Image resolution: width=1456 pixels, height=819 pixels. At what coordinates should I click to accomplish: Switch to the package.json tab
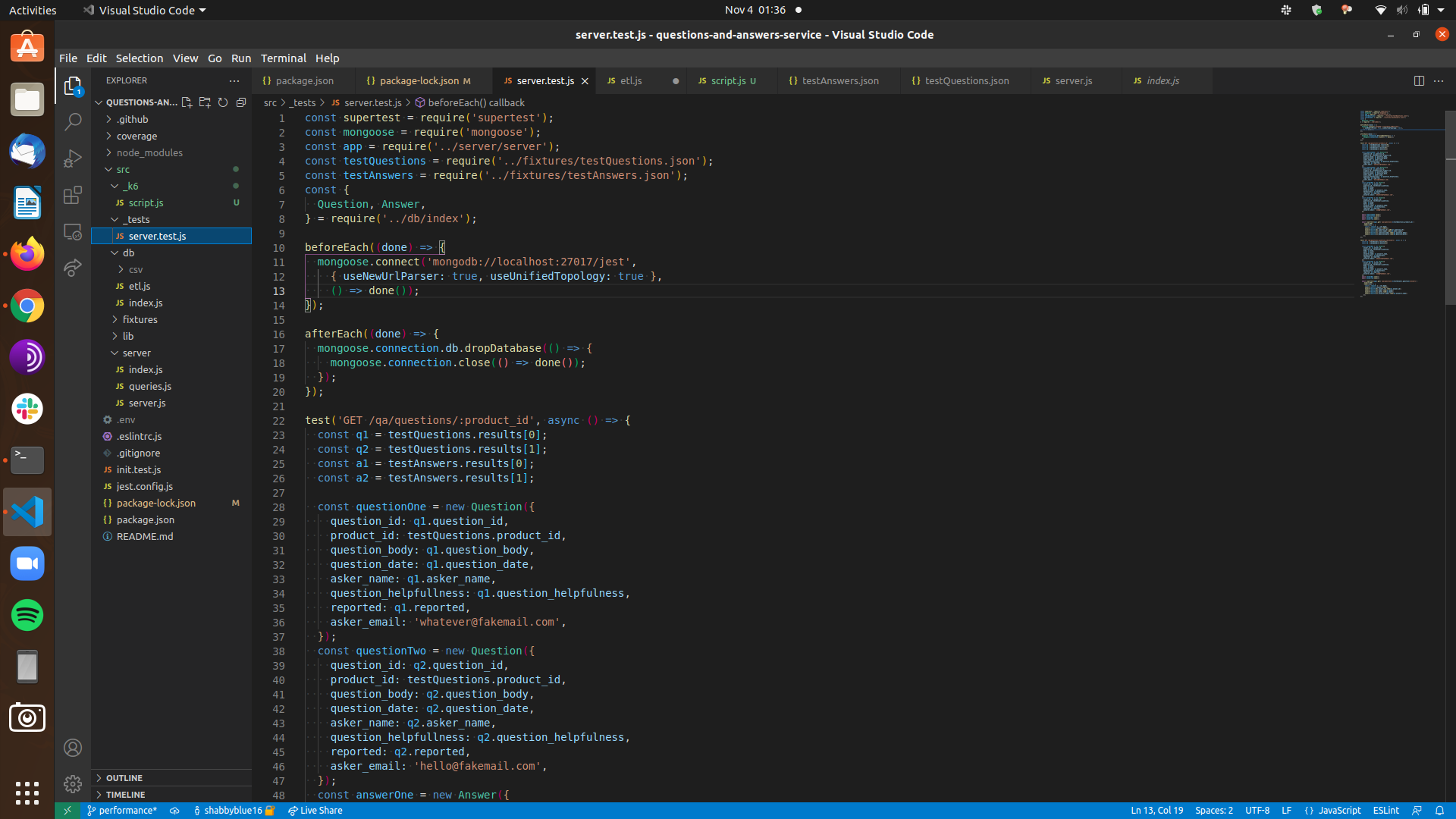(x=303, y=80)
